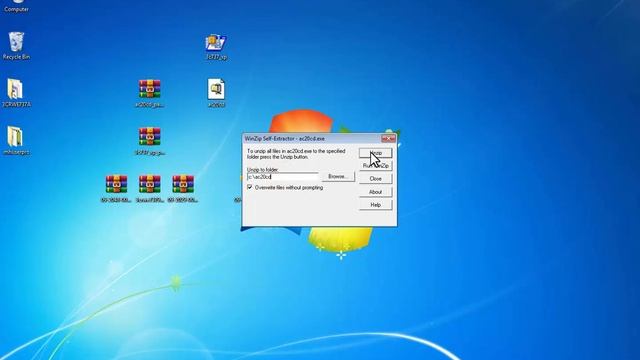
Task: Click the Help button in the extractor dialog
Action: [376, 205]
